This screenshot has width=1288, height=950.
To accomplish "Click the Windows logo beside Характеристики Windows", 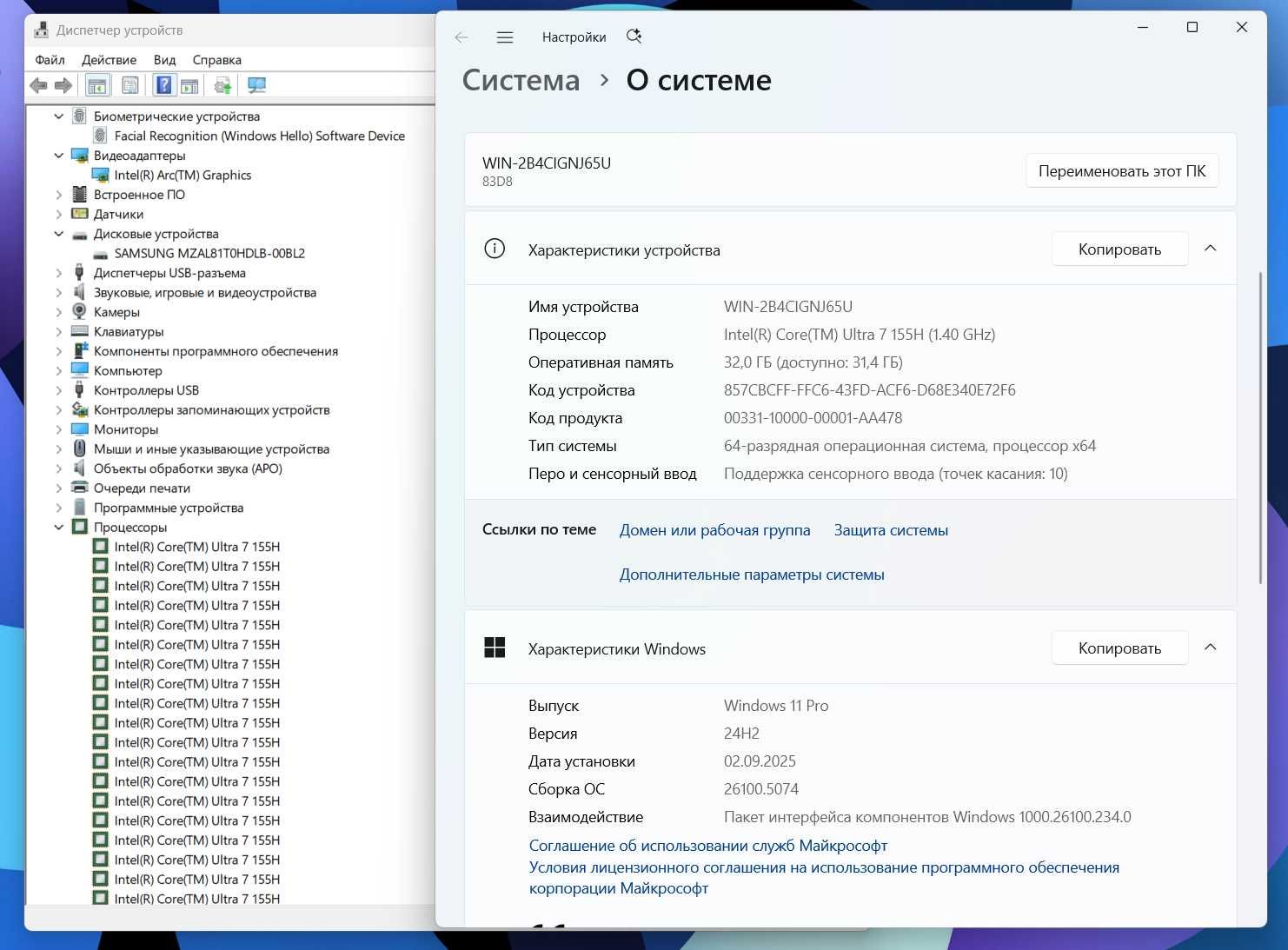I will coord(495,648).
